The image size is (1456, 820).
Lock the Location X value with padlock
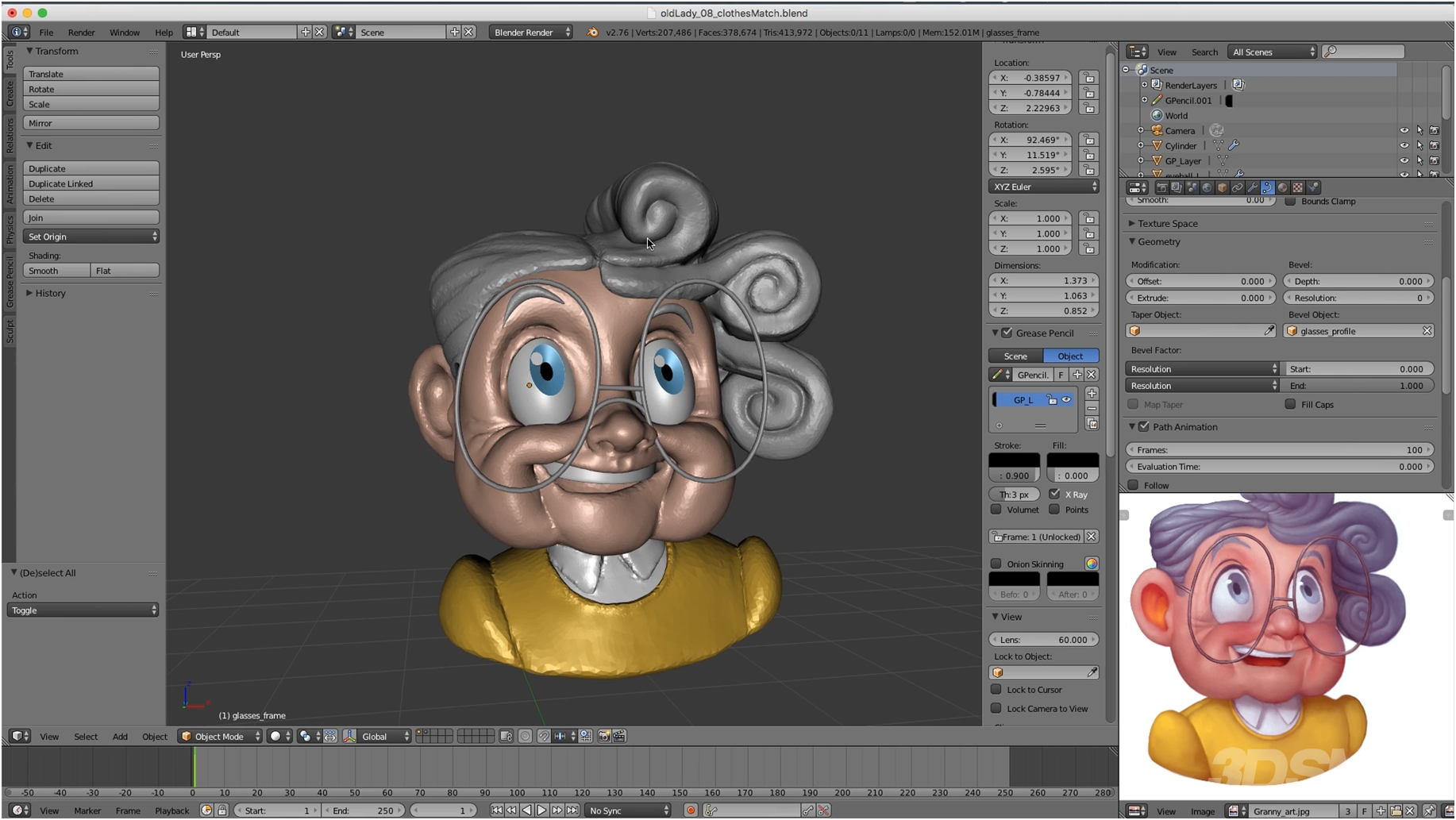click(1089, 78)
